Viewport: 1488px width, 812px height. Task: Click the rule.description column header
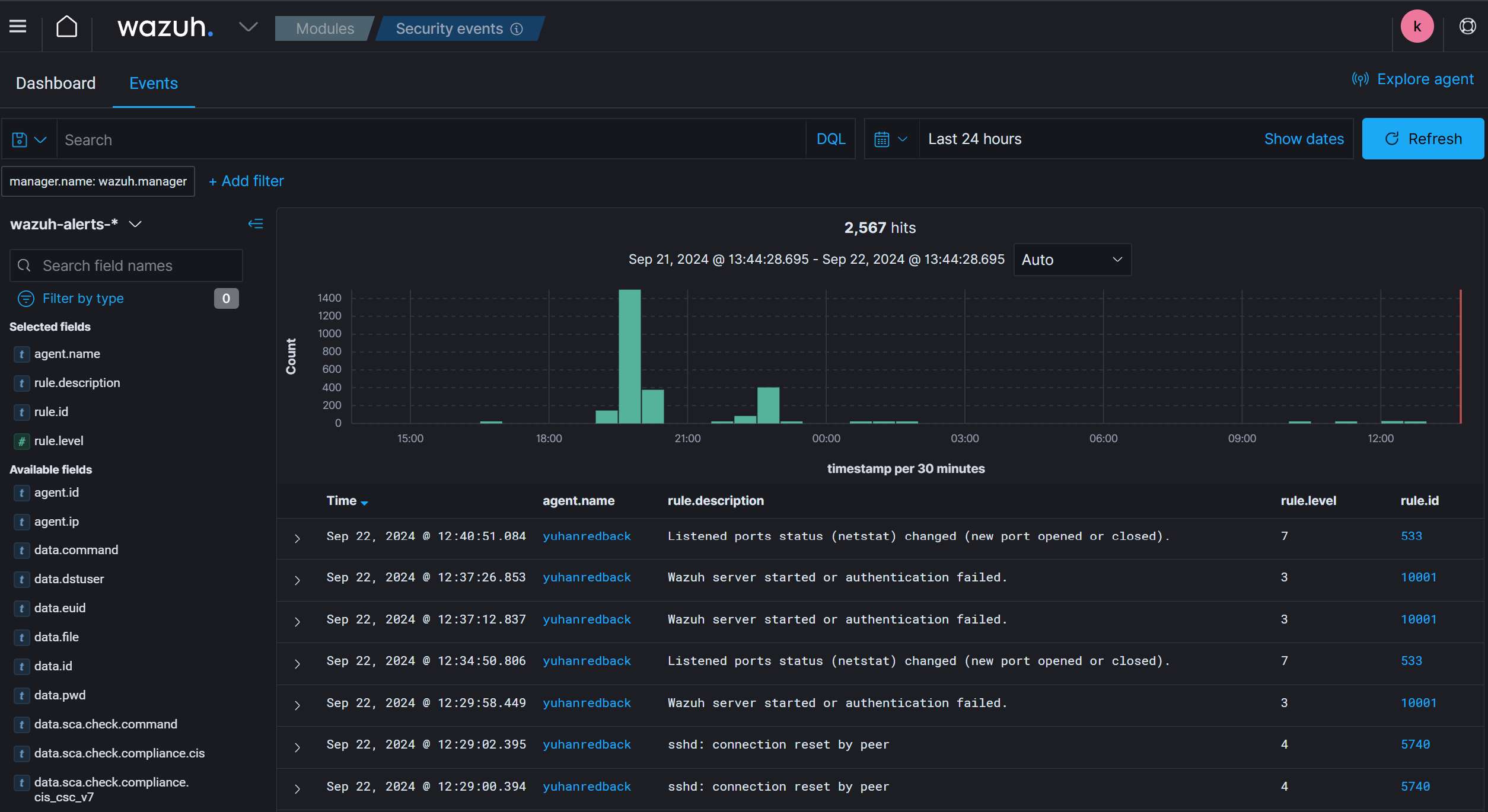pos(715,501)
